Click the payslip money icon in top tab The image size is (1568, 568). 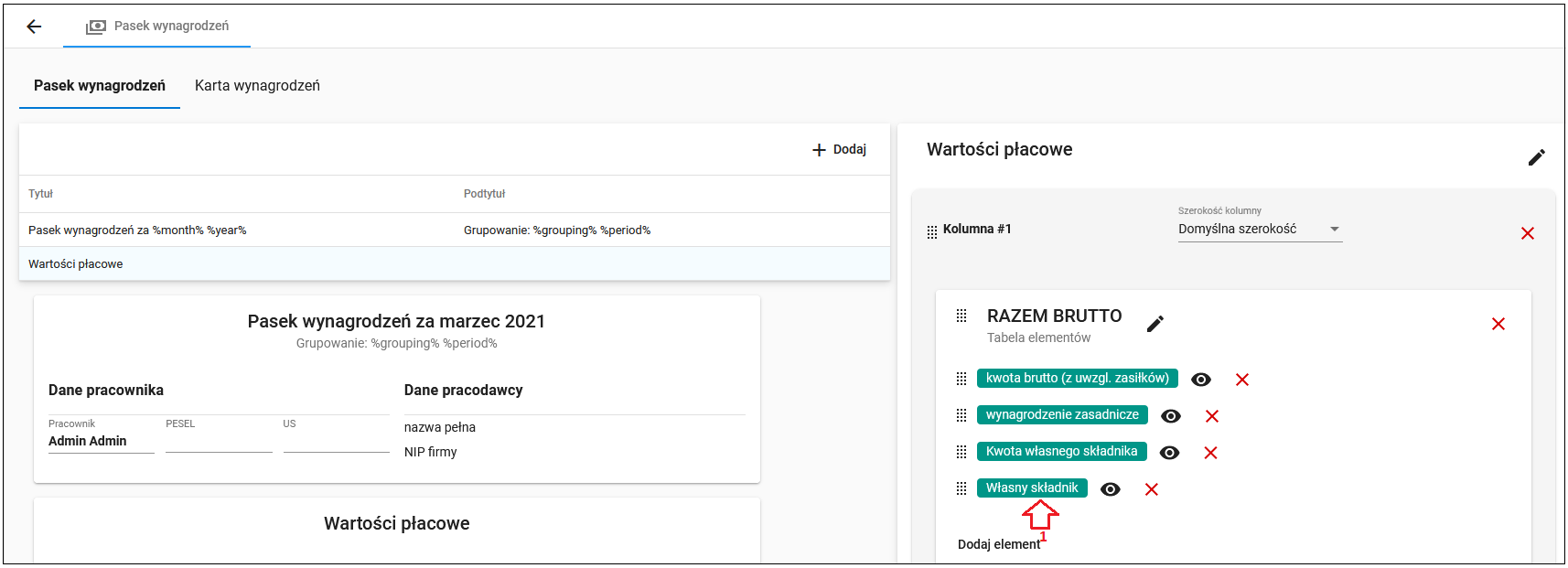[x=96, y=27]
